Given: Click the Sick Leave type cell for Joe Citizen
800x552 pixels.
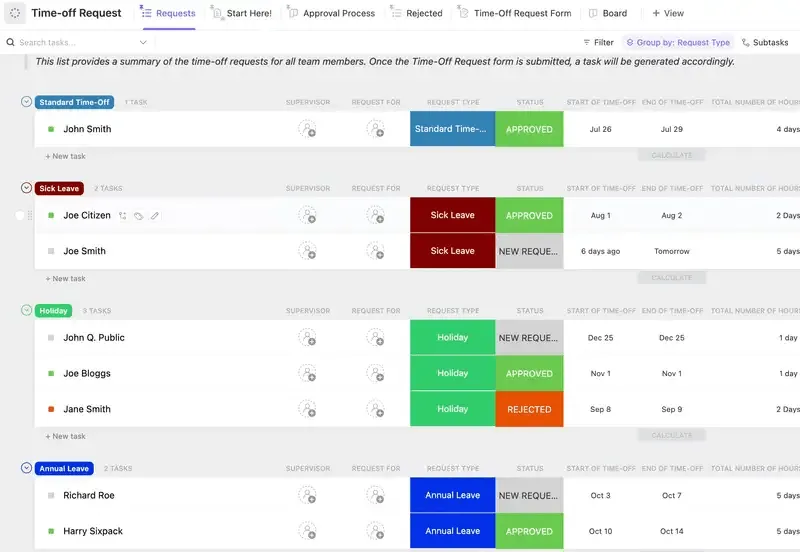Looking at the screenshot, I should 453,215.
